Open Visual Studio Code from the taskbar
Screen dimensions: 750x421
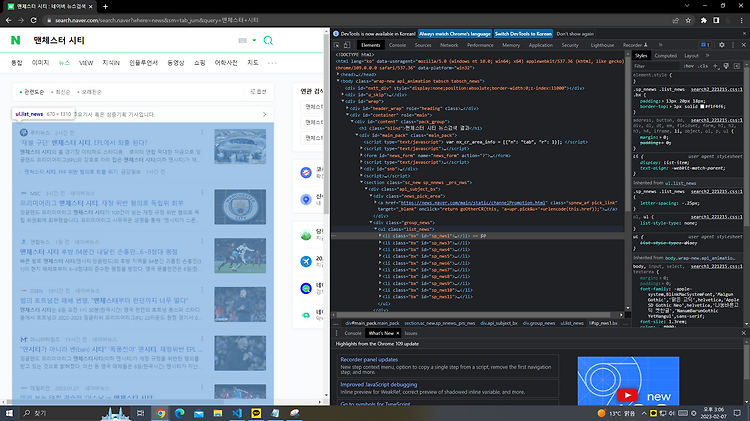point(237,413)
